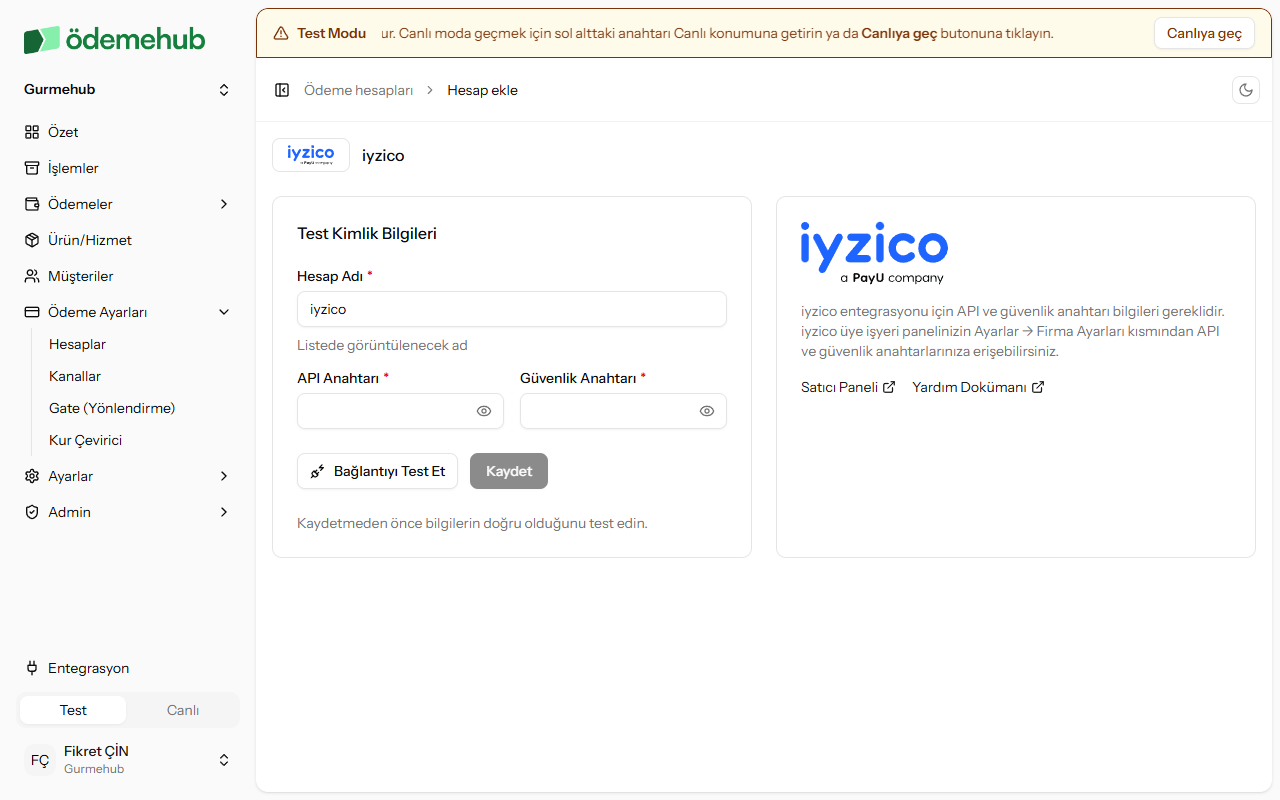This screenshot has width=1280, height=800.
Task: Open the Satıcı Paneli link
Action: 848,387
